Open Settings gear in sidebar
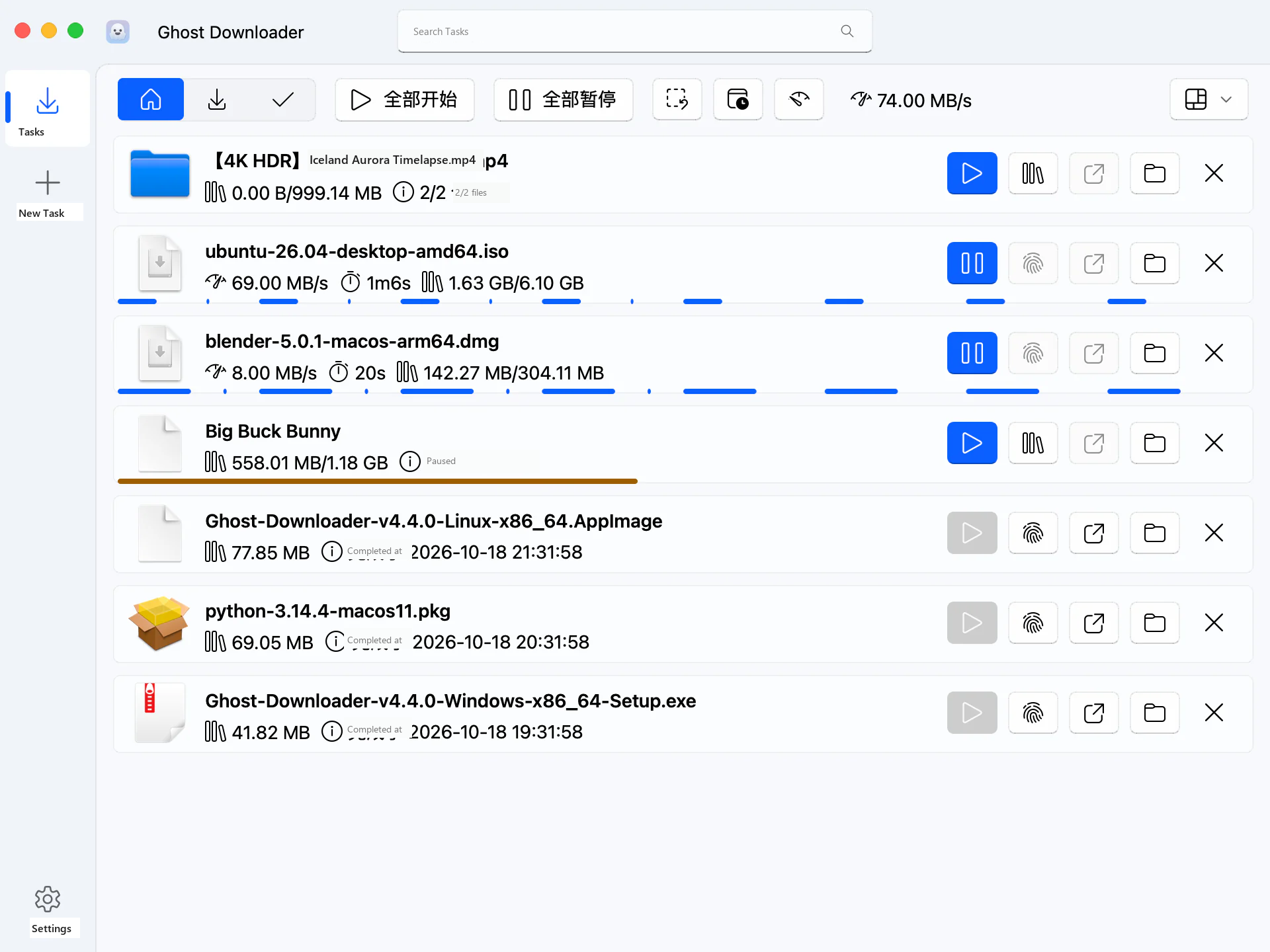This screenshot has height=952, width=1270. [48, 910]
